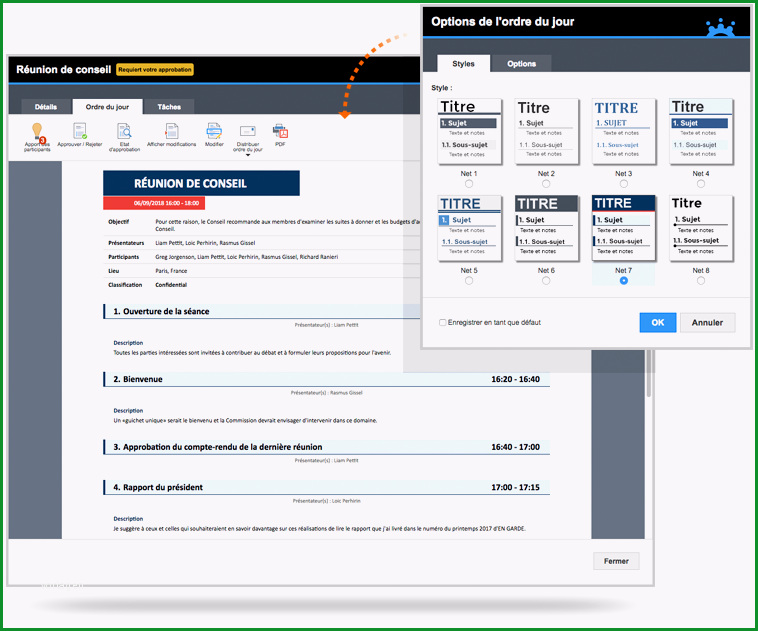Enable Enregistrer en tant que défaut checkbox
Image resolution: width=758 pixels, height=631 pixels.
point(442,323)
